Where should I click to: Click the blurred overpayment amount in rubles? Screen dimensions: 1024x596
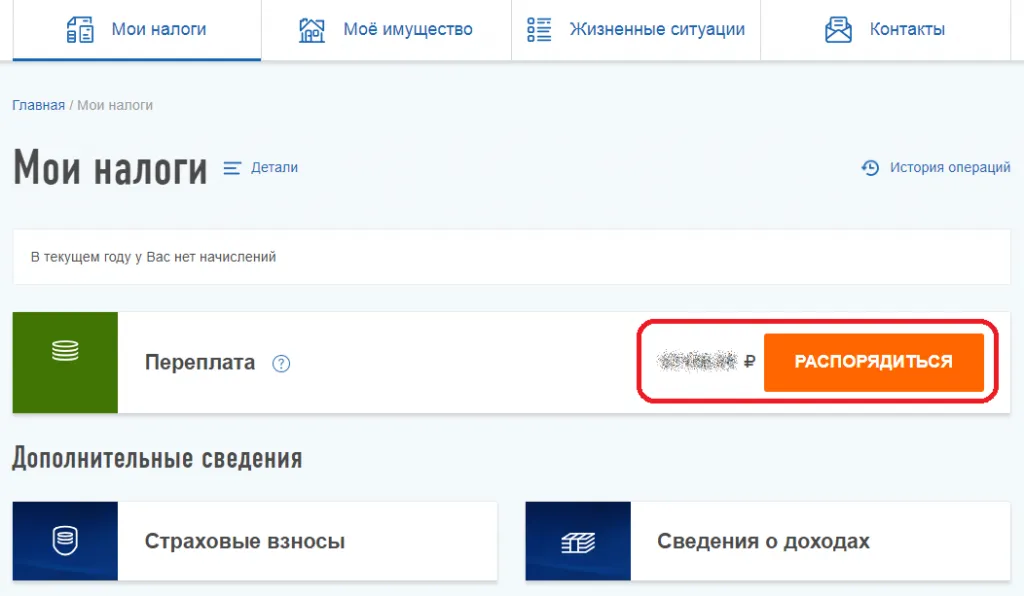click(x=698, y=362)
